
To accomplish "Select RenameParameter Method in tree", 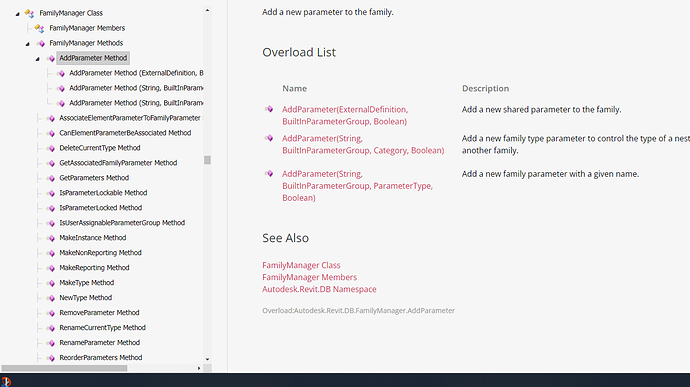I will [99, 343].
